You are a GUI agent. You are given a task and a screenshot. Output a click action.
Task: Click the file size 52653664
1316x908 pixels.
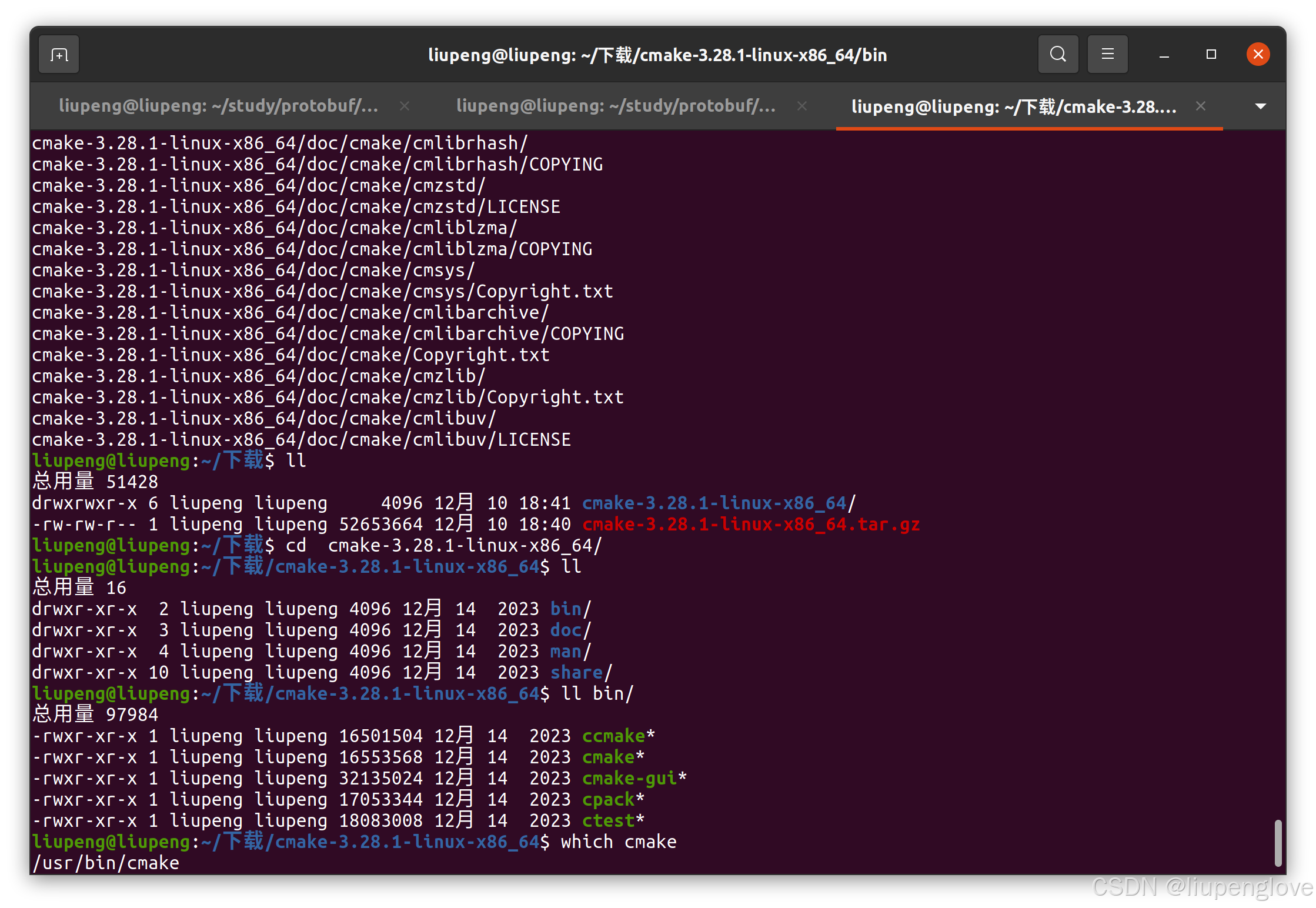point(381,524)
